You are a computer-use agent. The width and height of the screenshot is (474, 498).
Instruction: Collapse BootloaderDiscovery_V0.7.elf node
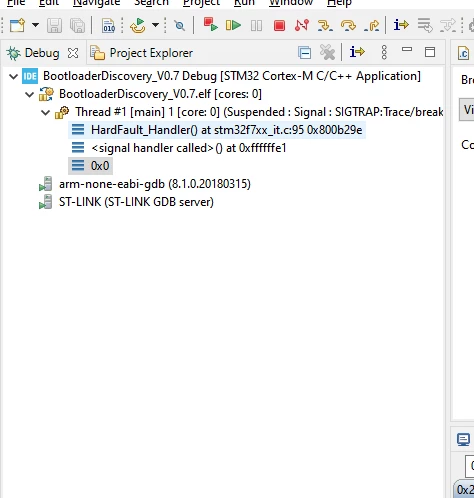(30, 95)
